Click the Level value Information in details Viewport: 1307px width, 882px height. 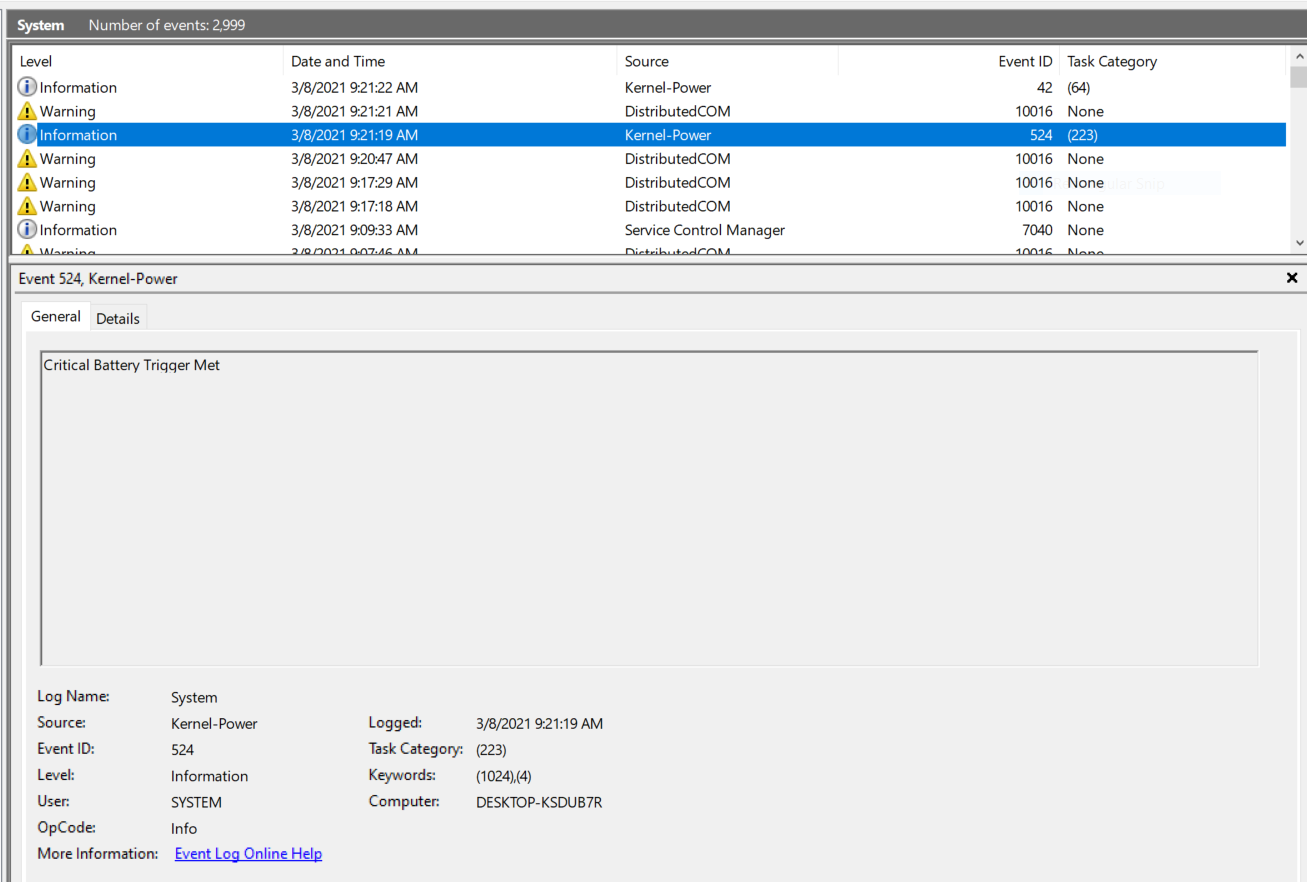209,776
